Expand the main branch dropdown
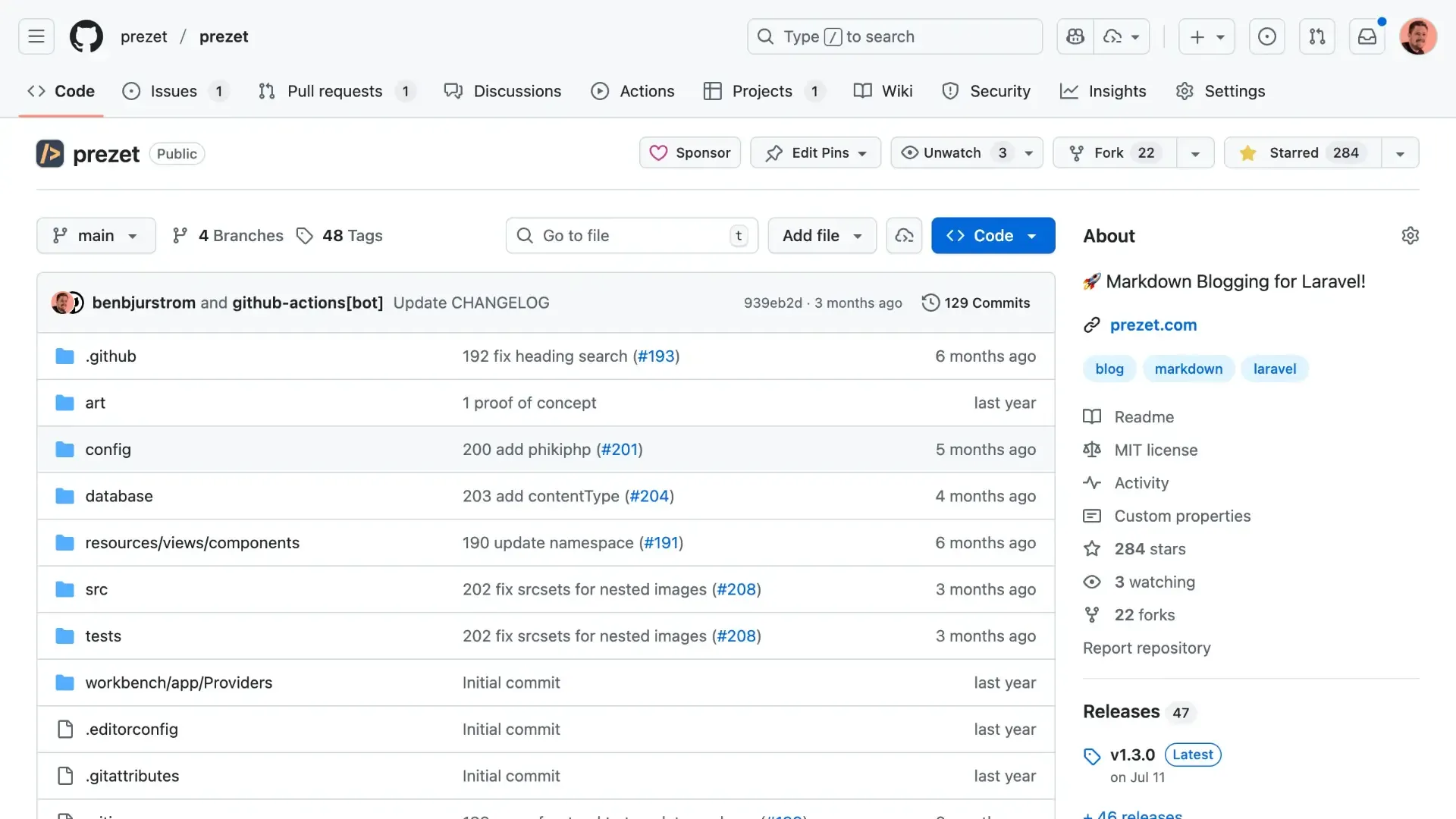1456x819 pixels. (x=96, y=236)
